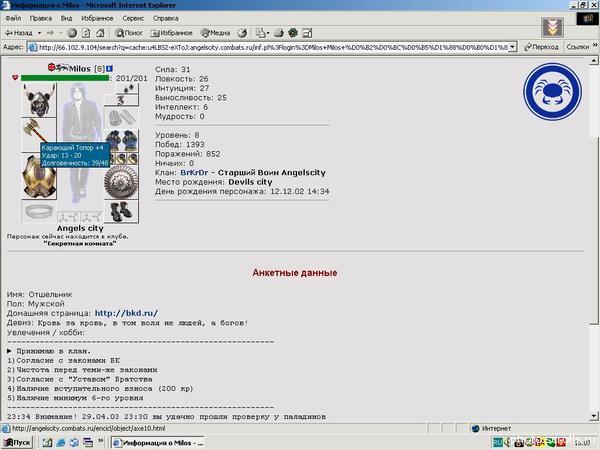Image resolution: width=600 pixels, height=450 pixels.
Task: Click the green health bar
Action: (65, 78)
